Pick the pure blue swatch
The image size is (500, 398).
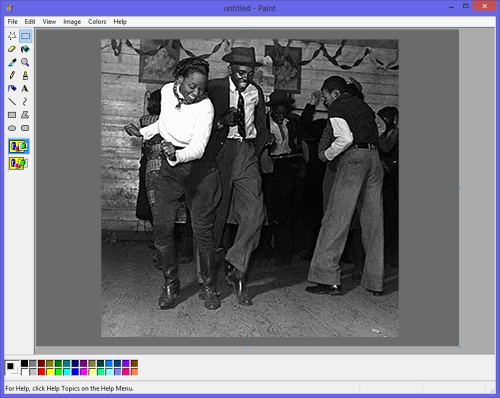(75, 372)
